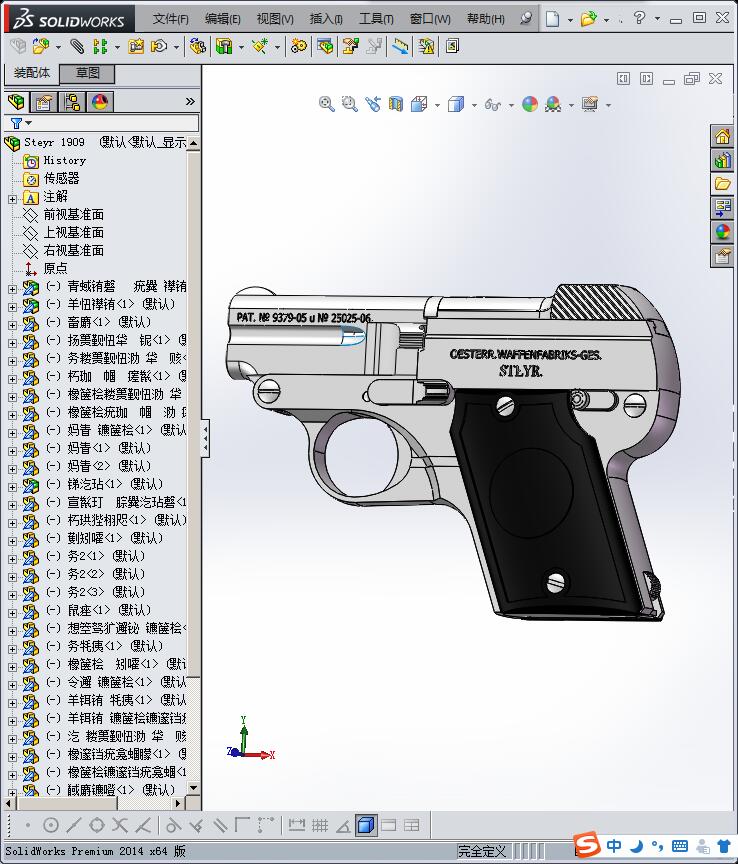Toggle quadrant snap in bottom toolbar
This screenshot has width=738, height=864.
[97, 825]
